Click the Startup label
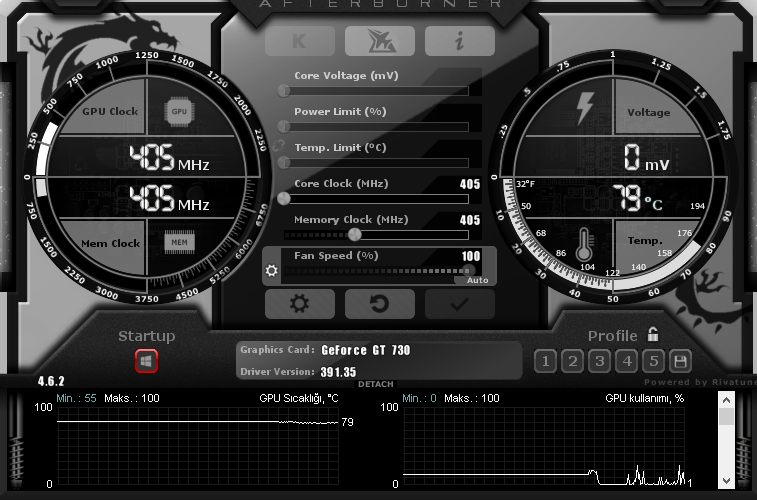The width and height of the screenshot is (757, 500). coord(147,336)
